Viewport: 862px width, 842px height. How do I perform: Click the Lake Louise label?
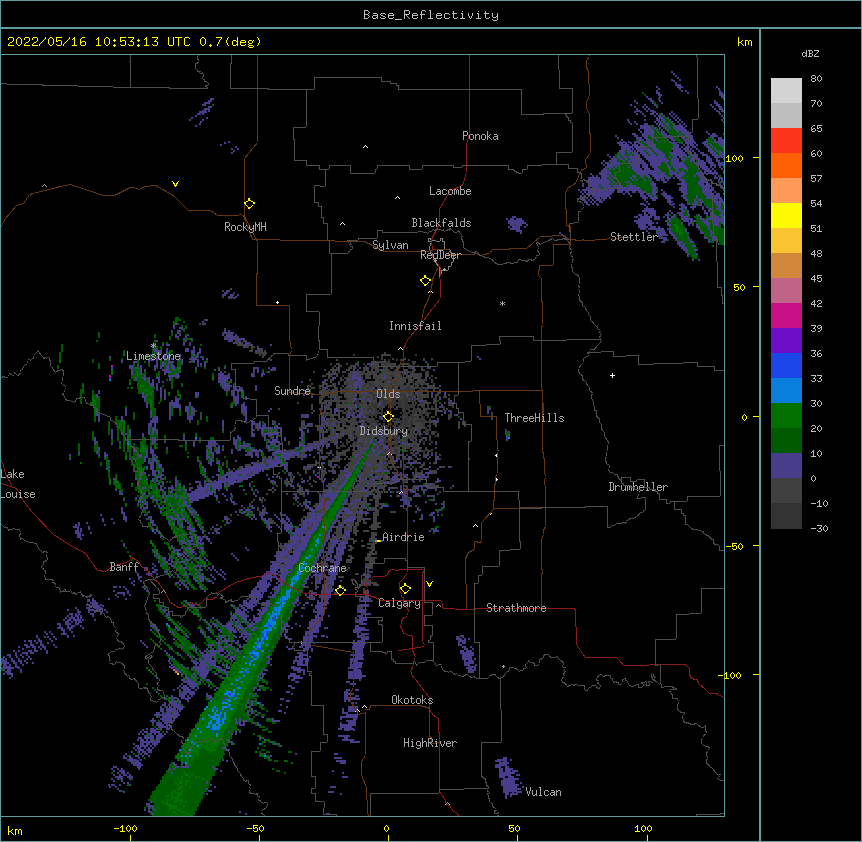coord(18,484)
